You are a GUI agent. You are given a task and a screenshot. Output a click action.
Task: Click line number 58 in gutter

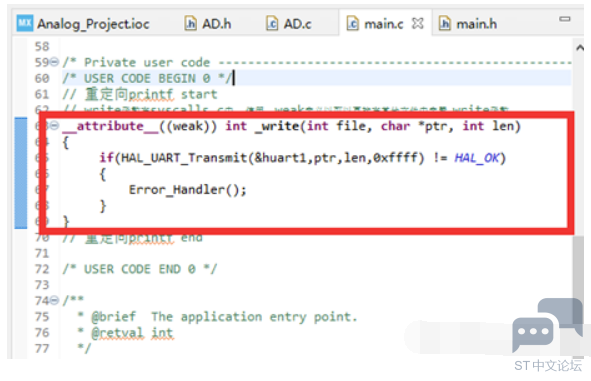pyautogui.click(x=42, y=47)
